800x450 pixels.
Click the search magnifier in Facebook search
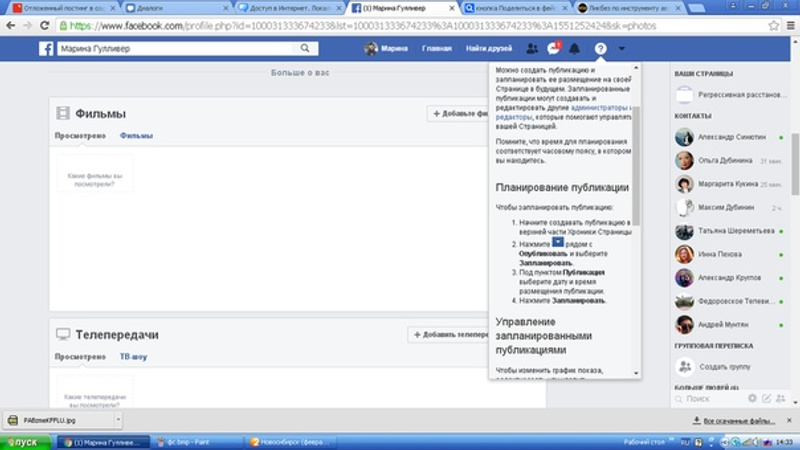(305, 48)
